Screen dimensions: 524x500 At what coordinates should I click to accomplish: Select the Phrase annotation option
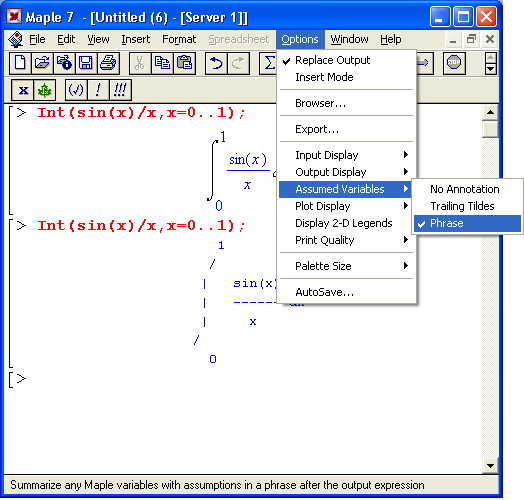[467, 223]
